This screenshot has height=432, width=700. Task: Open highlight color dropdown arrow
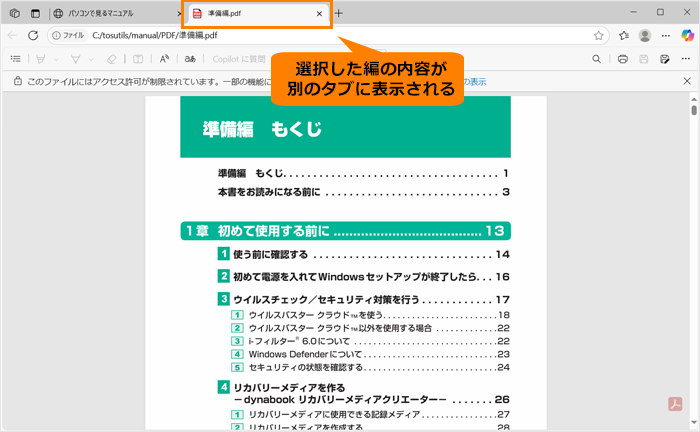coord(56,59)
